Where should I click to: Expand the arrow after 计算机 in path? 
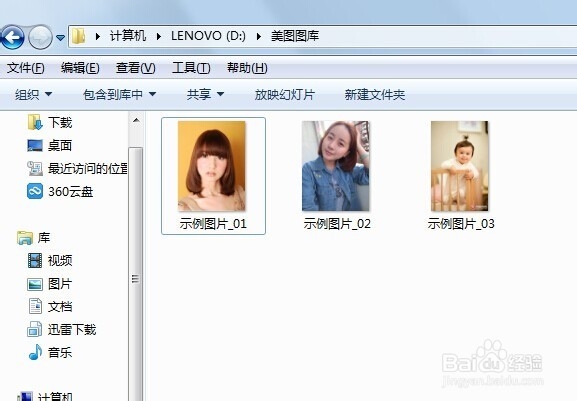click(159, 36)
